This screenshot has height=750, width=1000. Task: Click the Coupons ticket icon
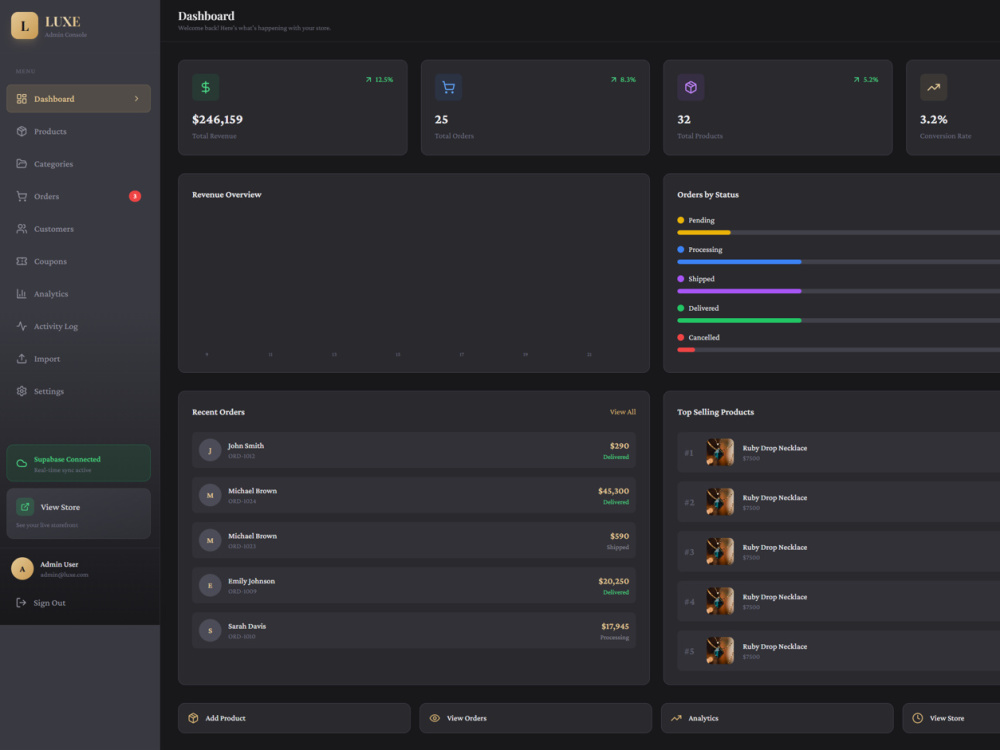(x=22, y=261)
